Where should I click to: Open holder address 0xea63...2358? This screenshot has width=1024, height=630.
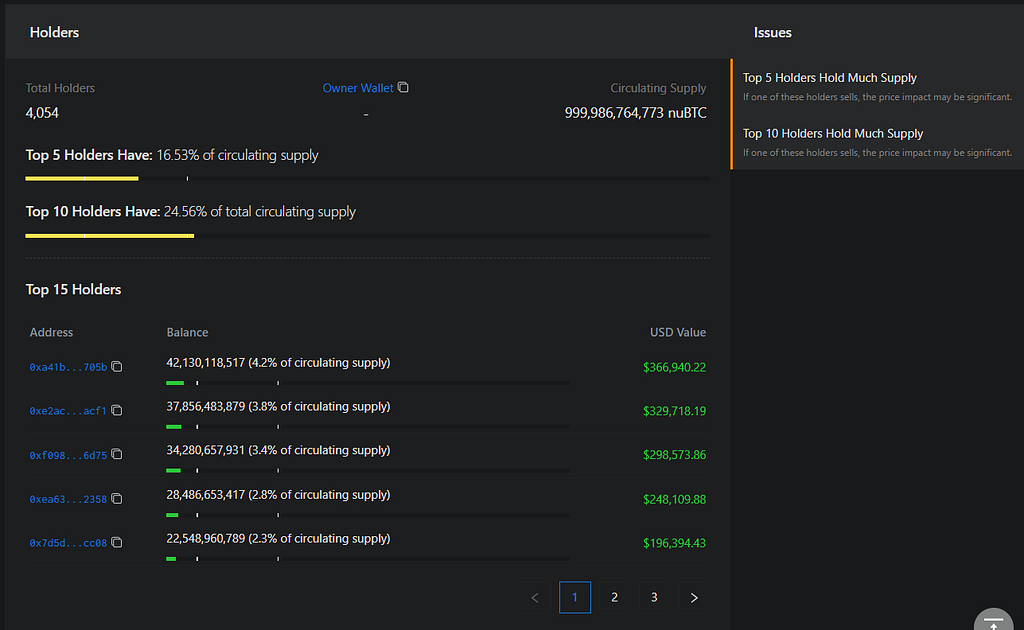click(68, 499)
